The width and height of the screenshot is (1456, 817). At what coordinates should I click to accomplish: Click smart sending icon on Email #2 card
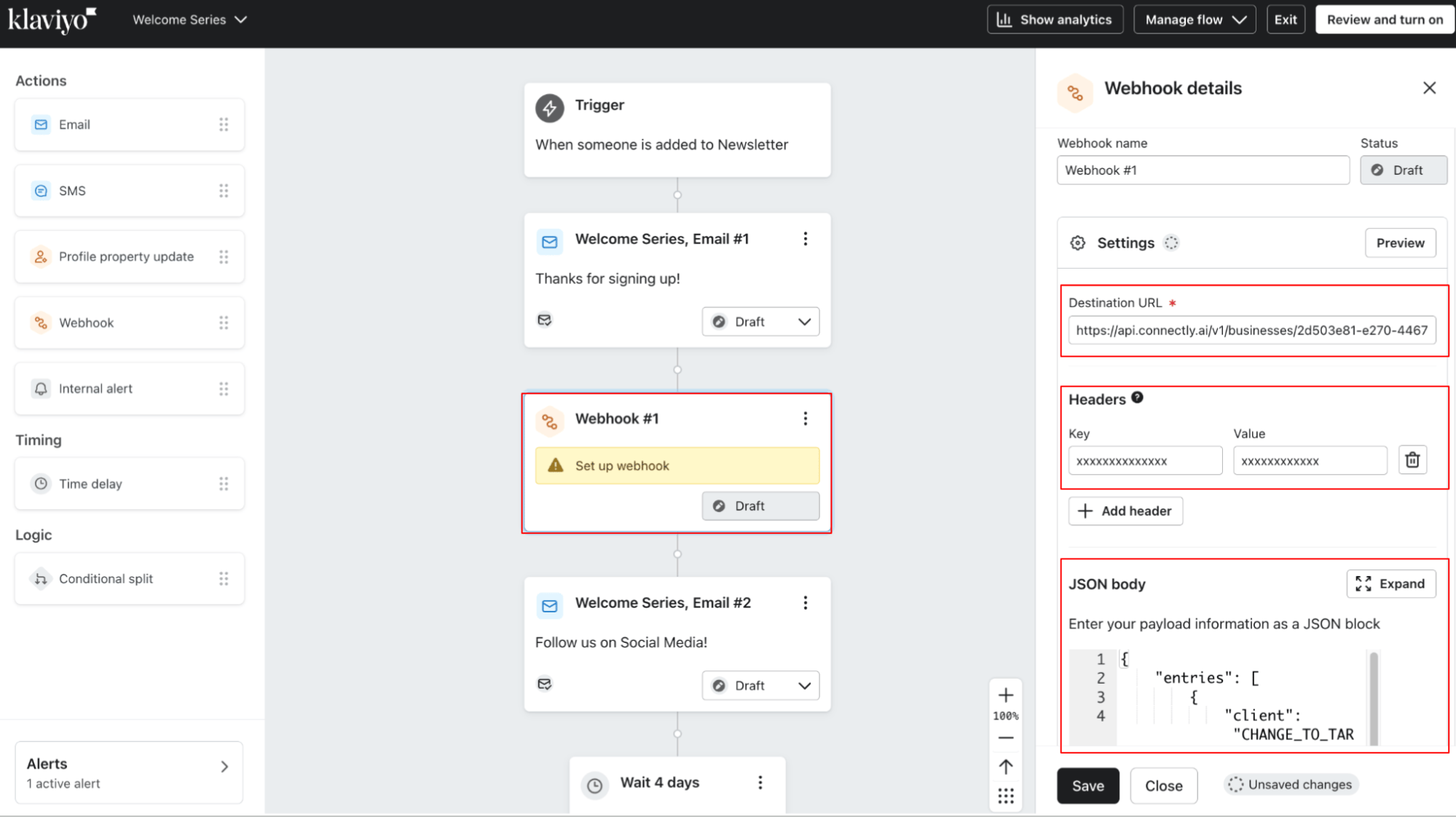[544, 684]
